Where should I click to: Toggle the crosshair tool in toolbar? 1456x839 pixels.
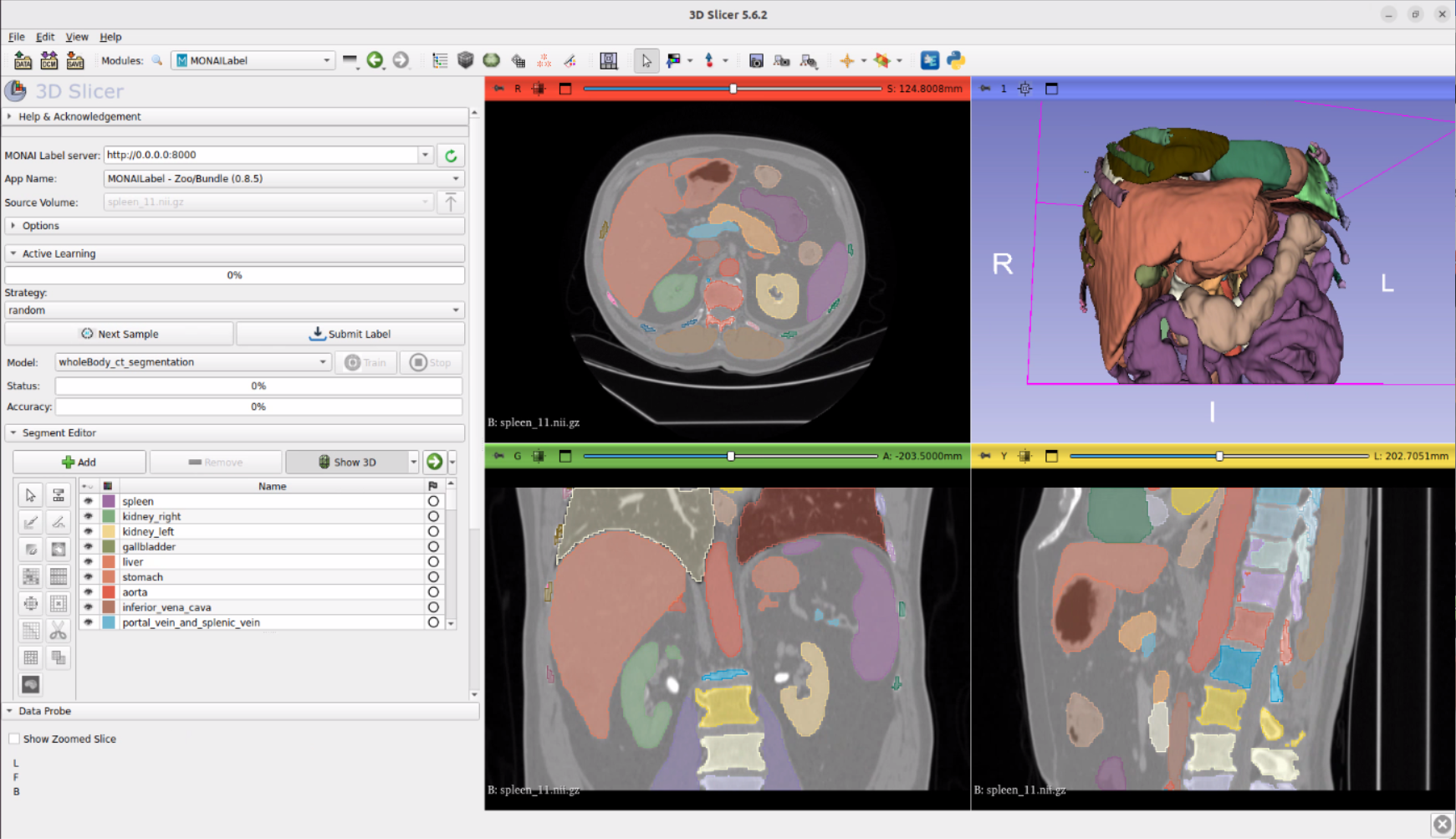(x=847, y=60)
